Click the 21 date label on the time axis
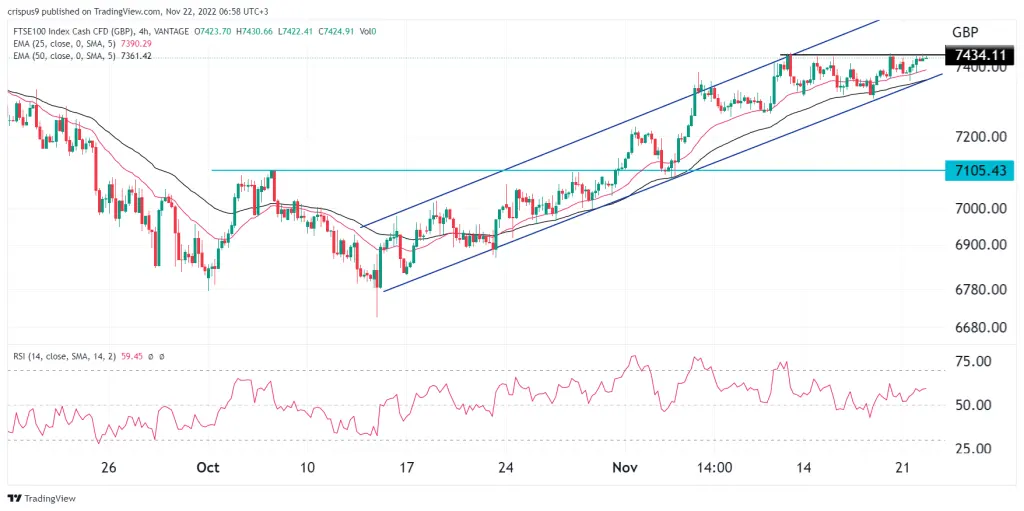Viewport: 1024px width, 511px height. pos(903,468)
